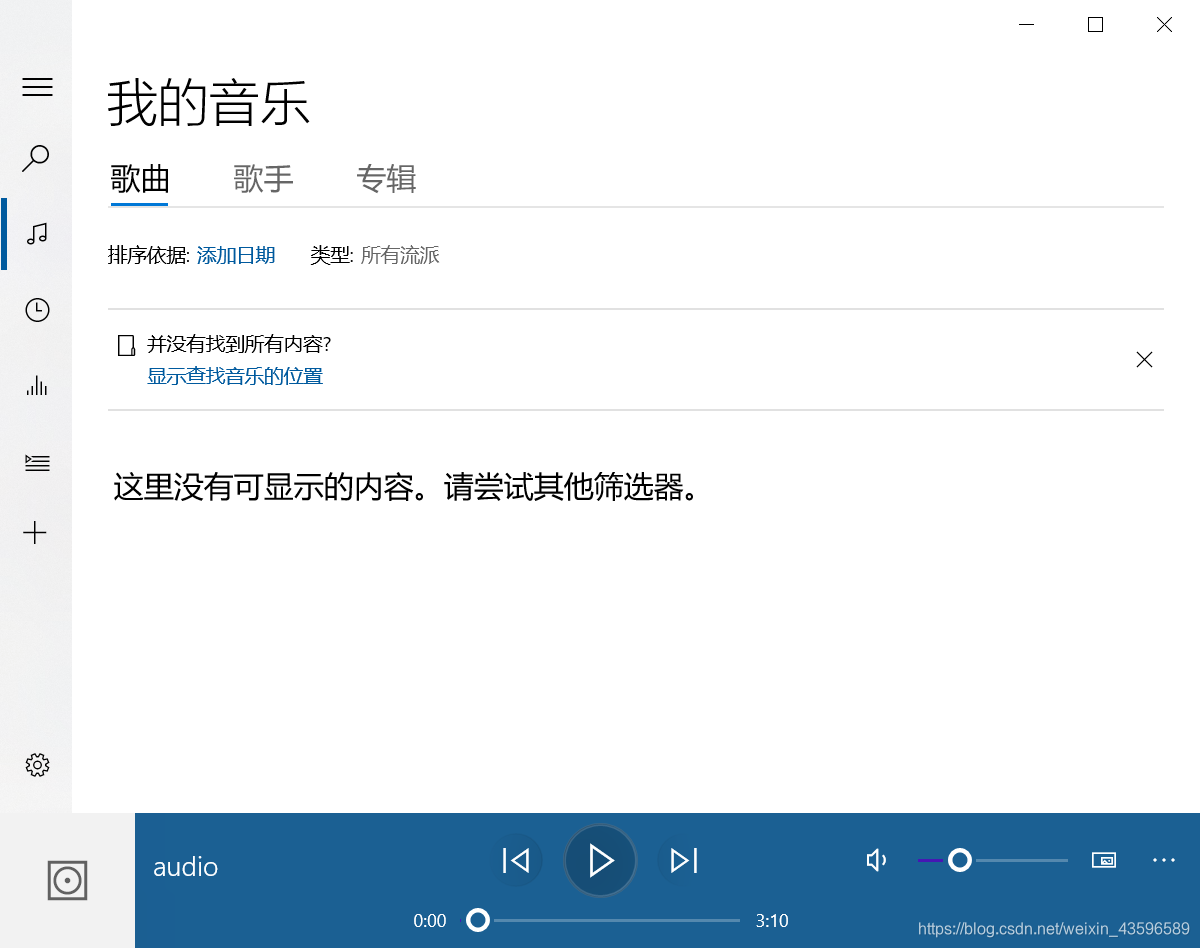The height and width of the screenshot is (948, 1200).
Task: Open the 所有流派 genre dropdown
Action: 400,256
